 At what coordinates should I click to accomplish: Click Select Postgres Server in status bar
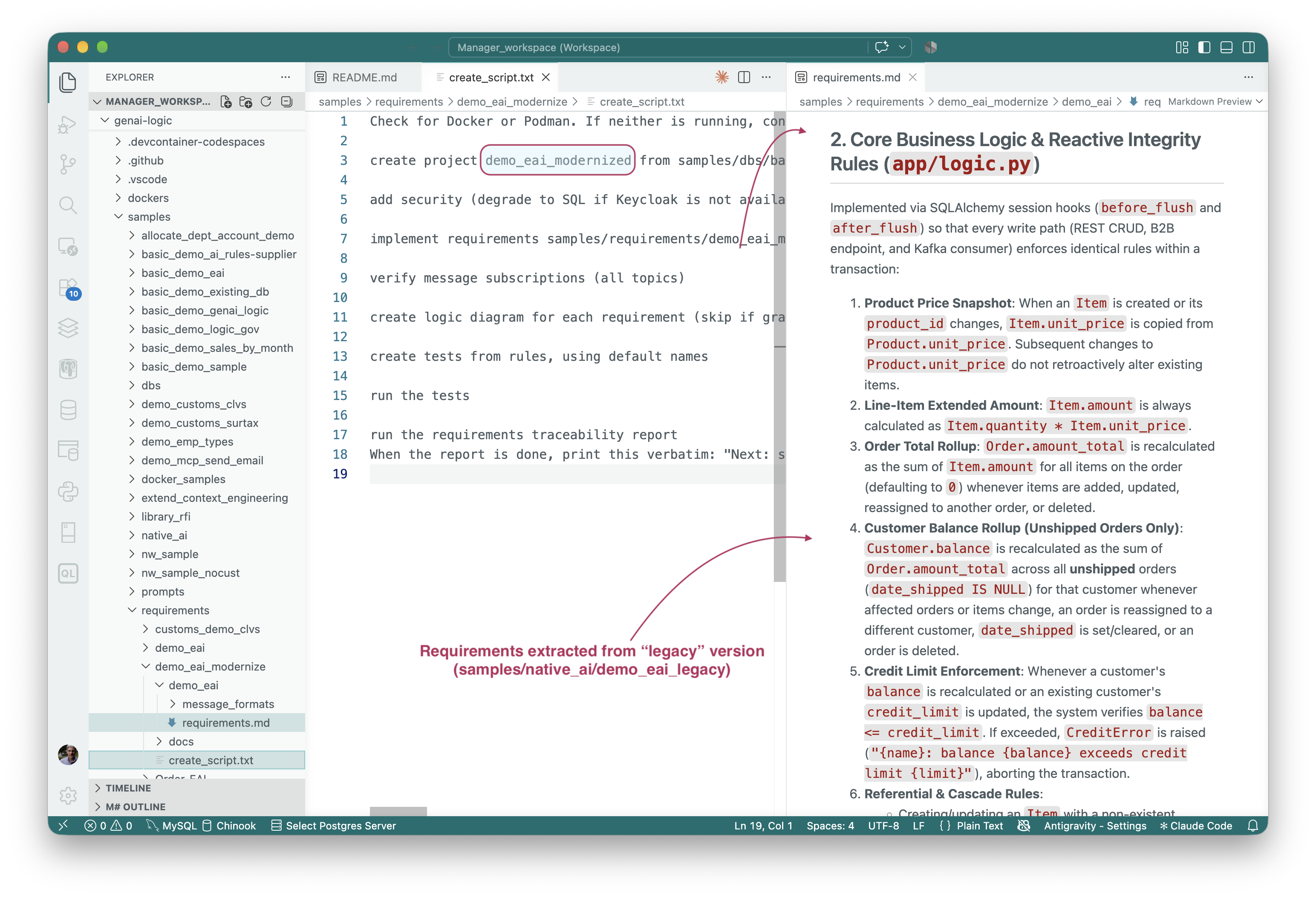tap(334, 826)
